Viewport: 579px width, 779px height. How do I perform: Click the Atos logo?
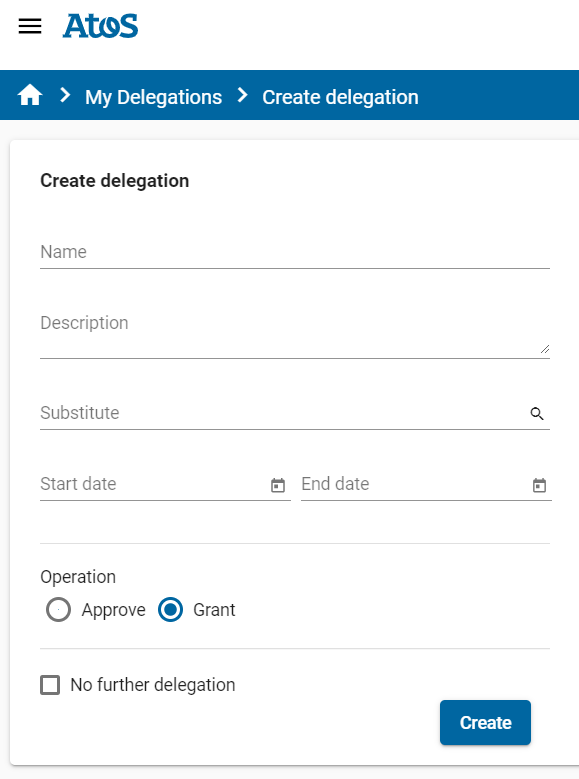click(100, 26)
